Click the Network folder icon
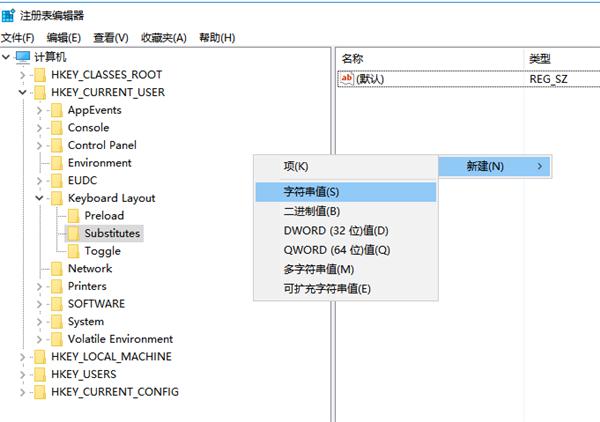The image size is (600, 422). [x=57, y=269]
